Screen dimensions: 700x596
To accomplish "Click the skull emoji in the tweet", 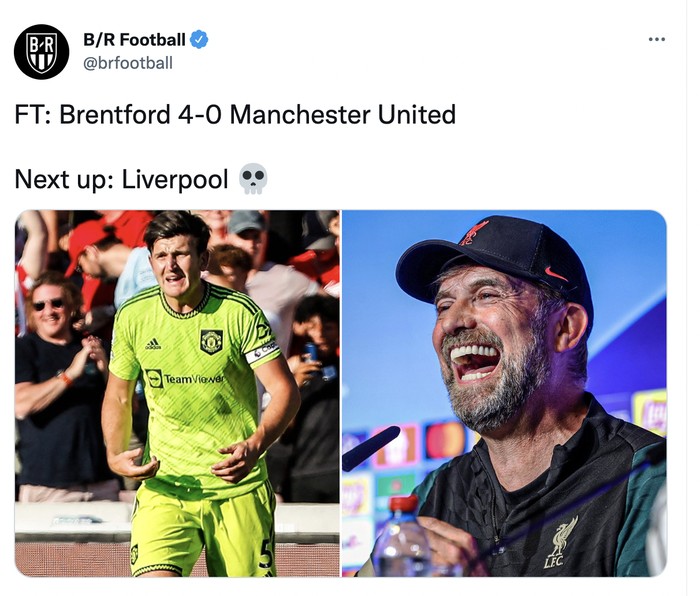I will click(x=253, y=179).
